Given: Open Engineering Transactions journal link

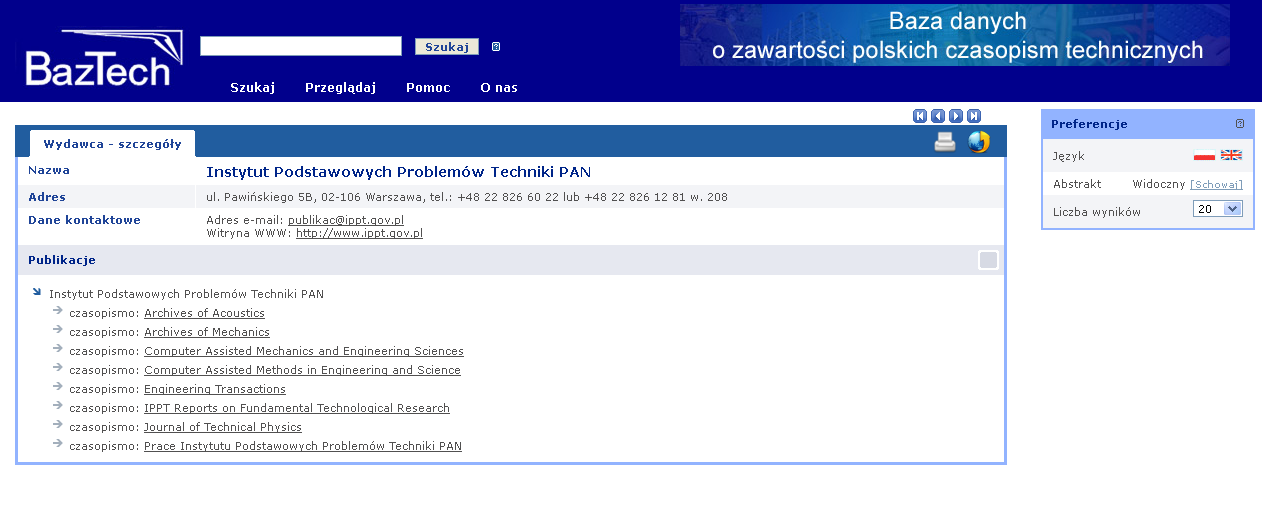Looking at the screenshot, I should [x=215, y=389].
